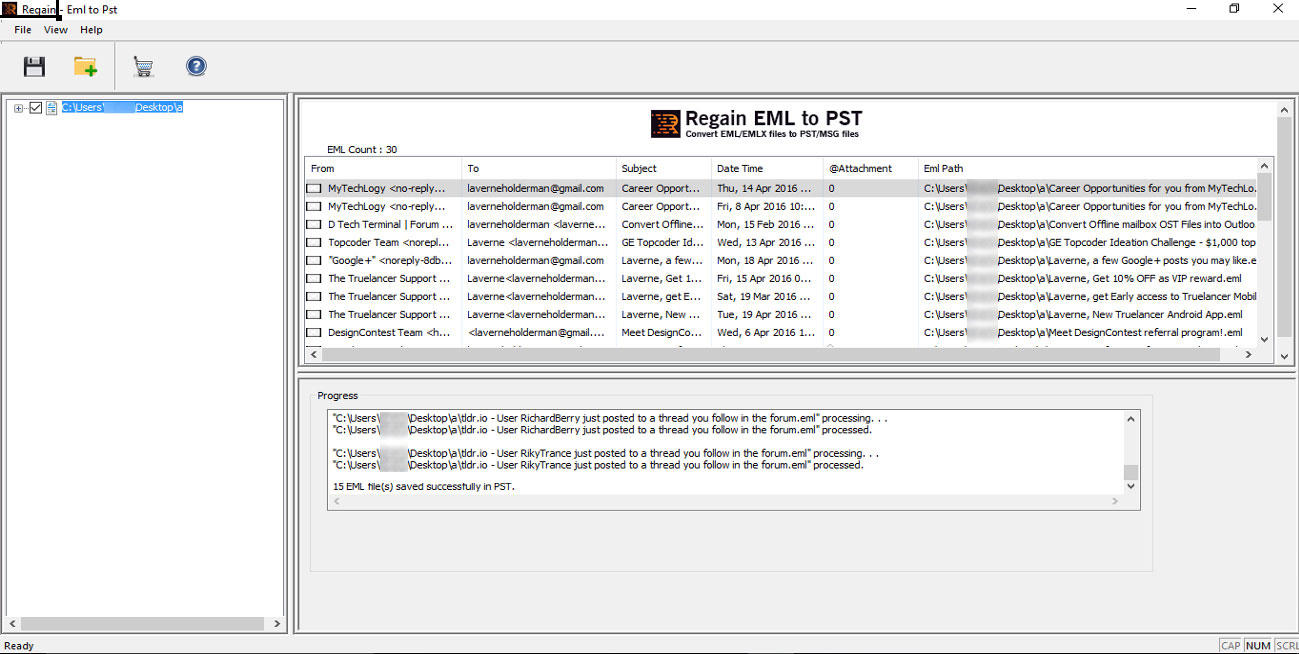Sort by the Eml Path column header

[x=1087, y=168]
